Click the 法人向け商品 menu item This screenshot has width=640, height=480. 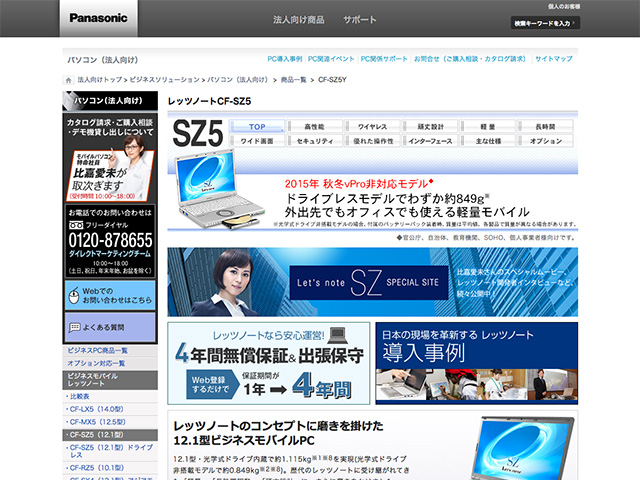click(299, 20)
